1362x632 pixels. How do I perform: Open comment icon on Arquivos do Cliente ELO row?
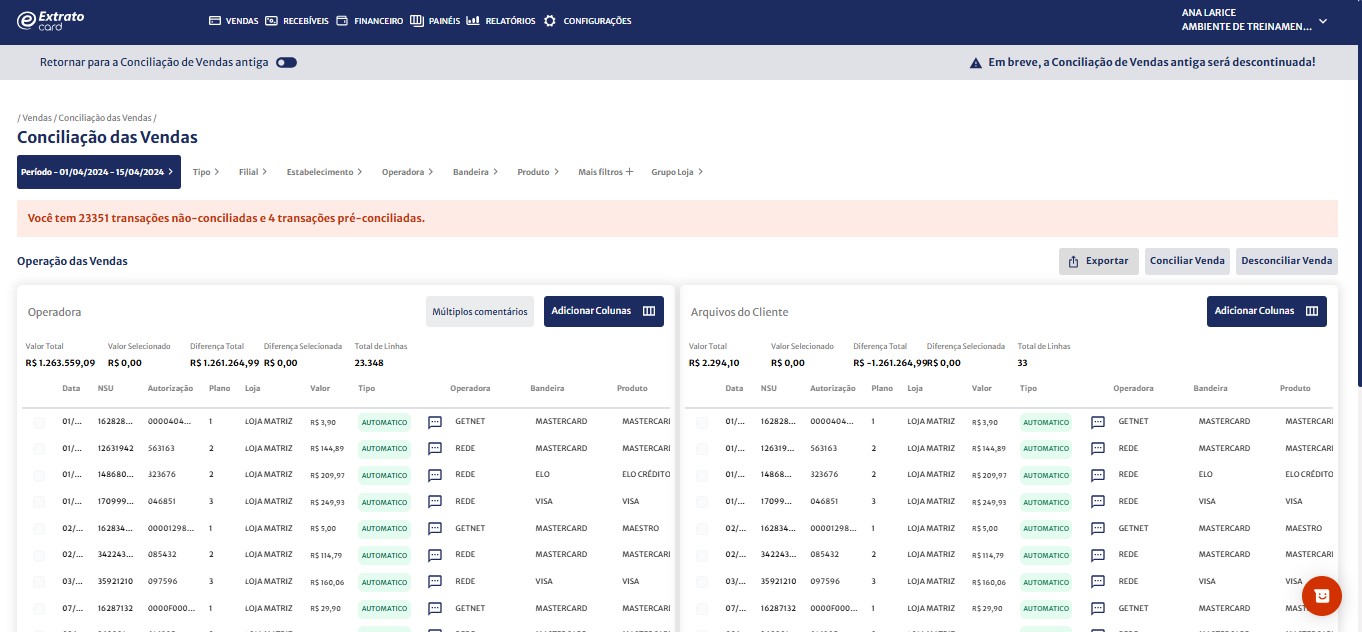coord(1098,475)
